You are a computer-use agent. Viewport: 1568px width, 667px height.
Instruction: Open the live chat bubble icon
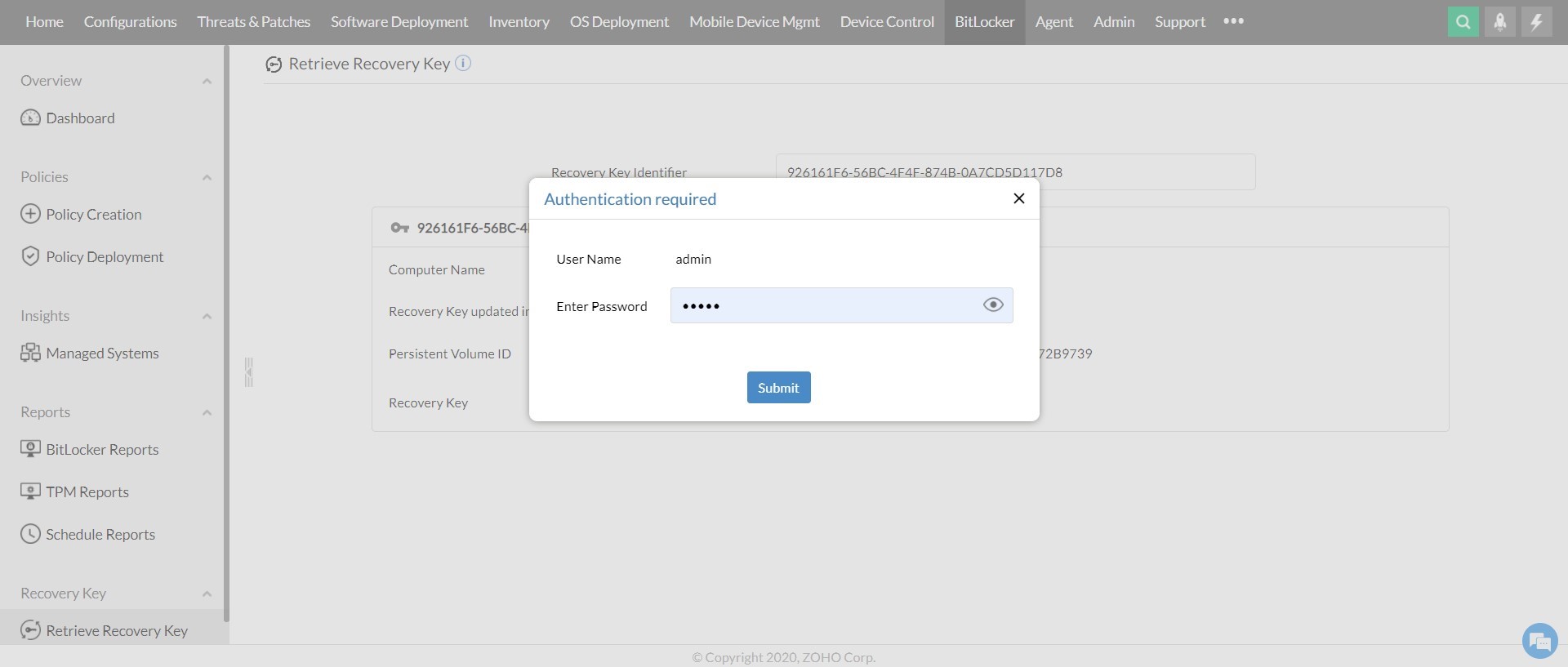1539,641
